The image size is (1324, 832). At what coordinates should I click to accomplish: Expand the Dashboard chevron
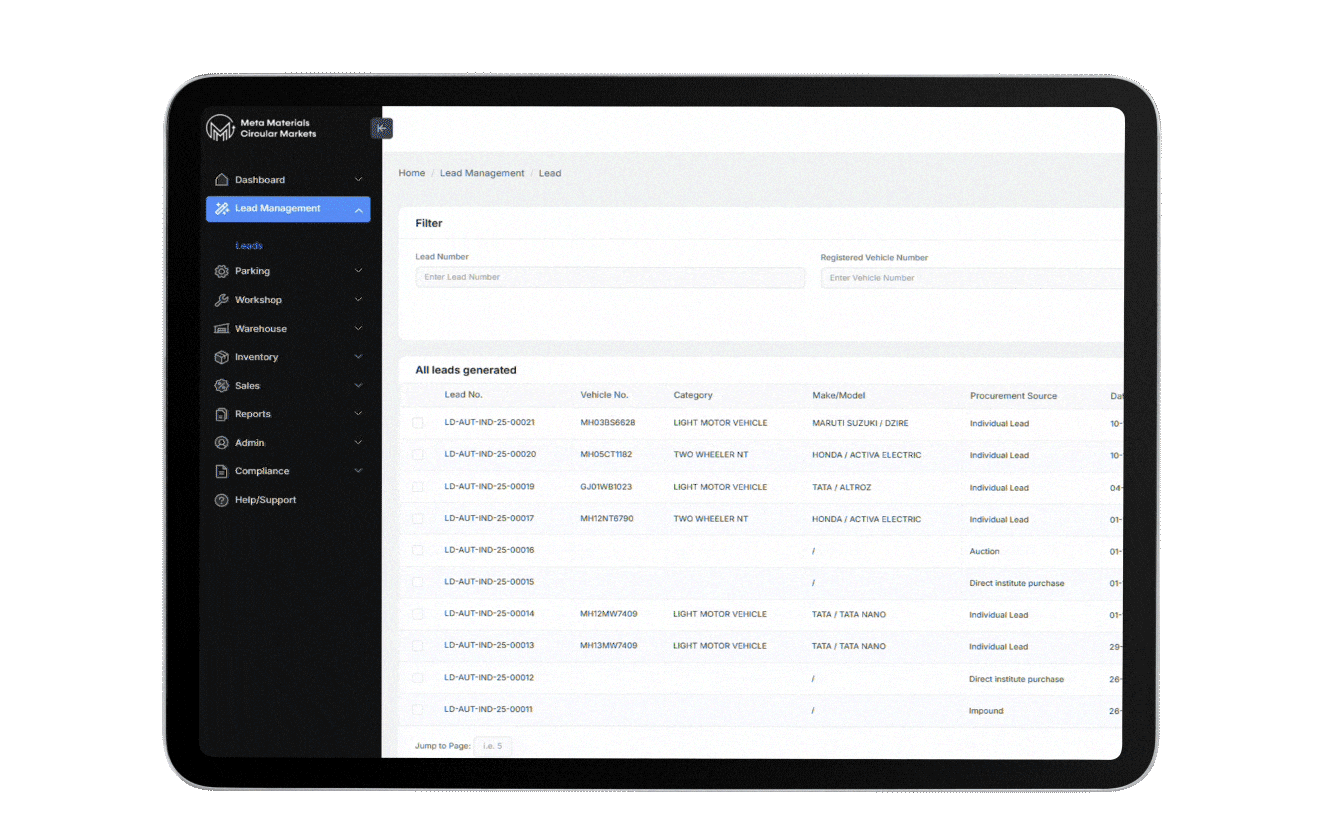pyautogui.click(x=359, y=180)
